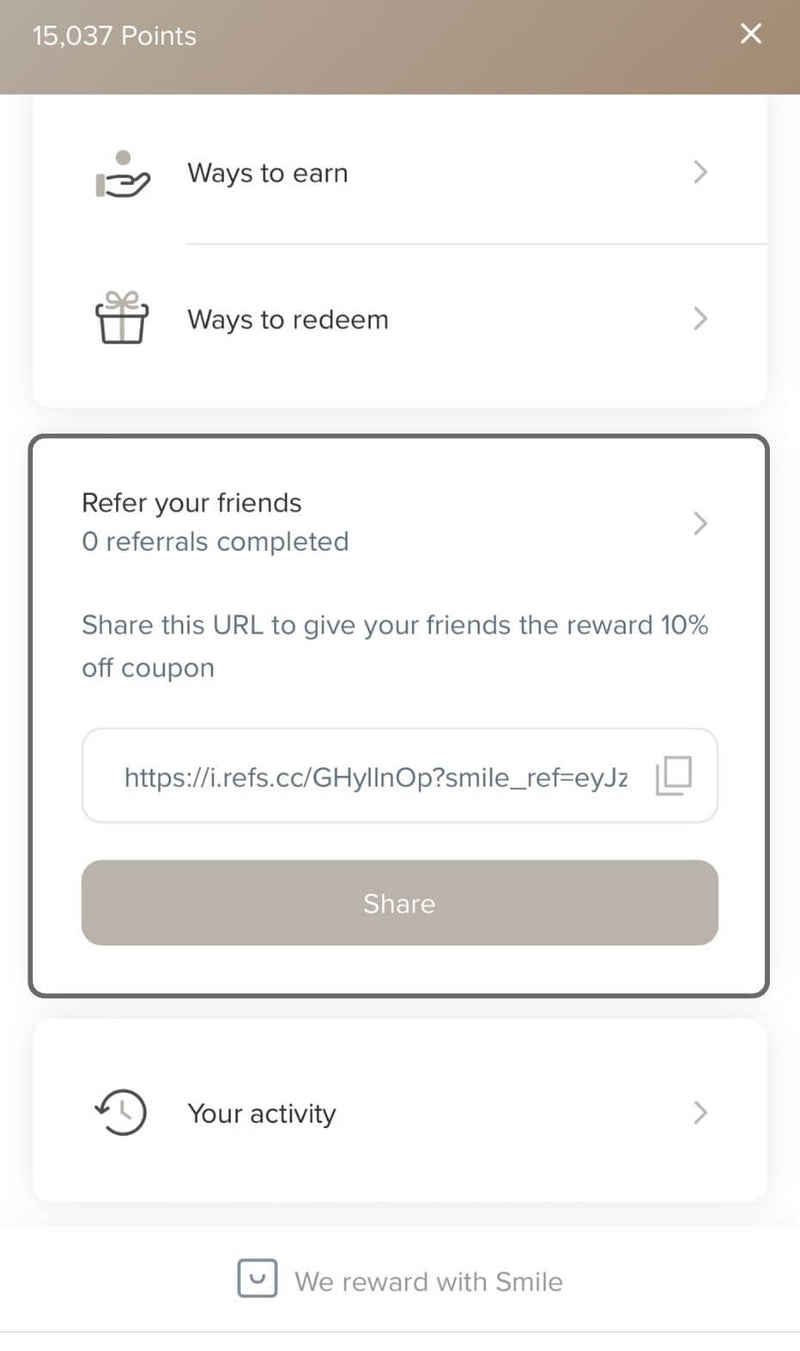Tap the copy icon beside the referral URL

click(x=675, y=777)
